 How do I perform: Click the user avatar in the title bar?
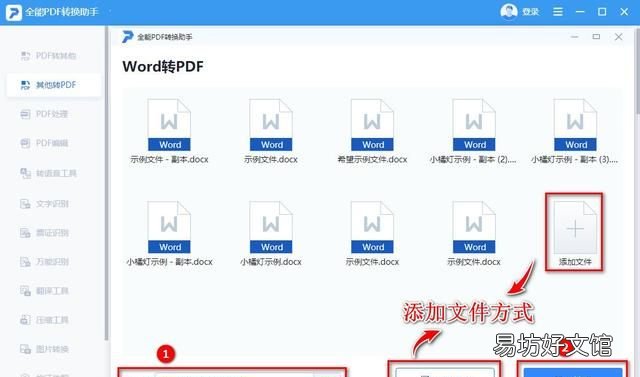(x=509, y=11)
